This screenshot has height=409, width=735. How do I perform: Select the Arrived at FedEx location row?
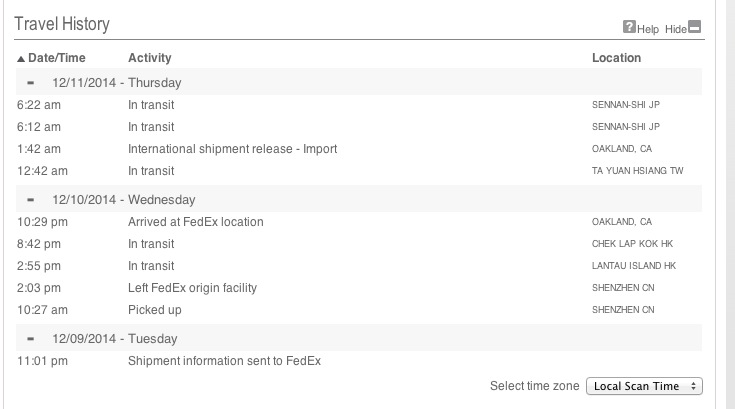pyautogui.click(x=359, y=222)
